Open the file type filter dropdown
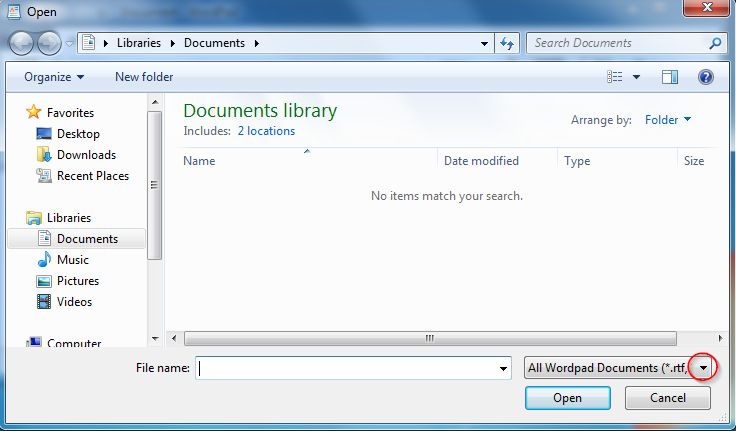Screen dimensions: 736x431 705,368
